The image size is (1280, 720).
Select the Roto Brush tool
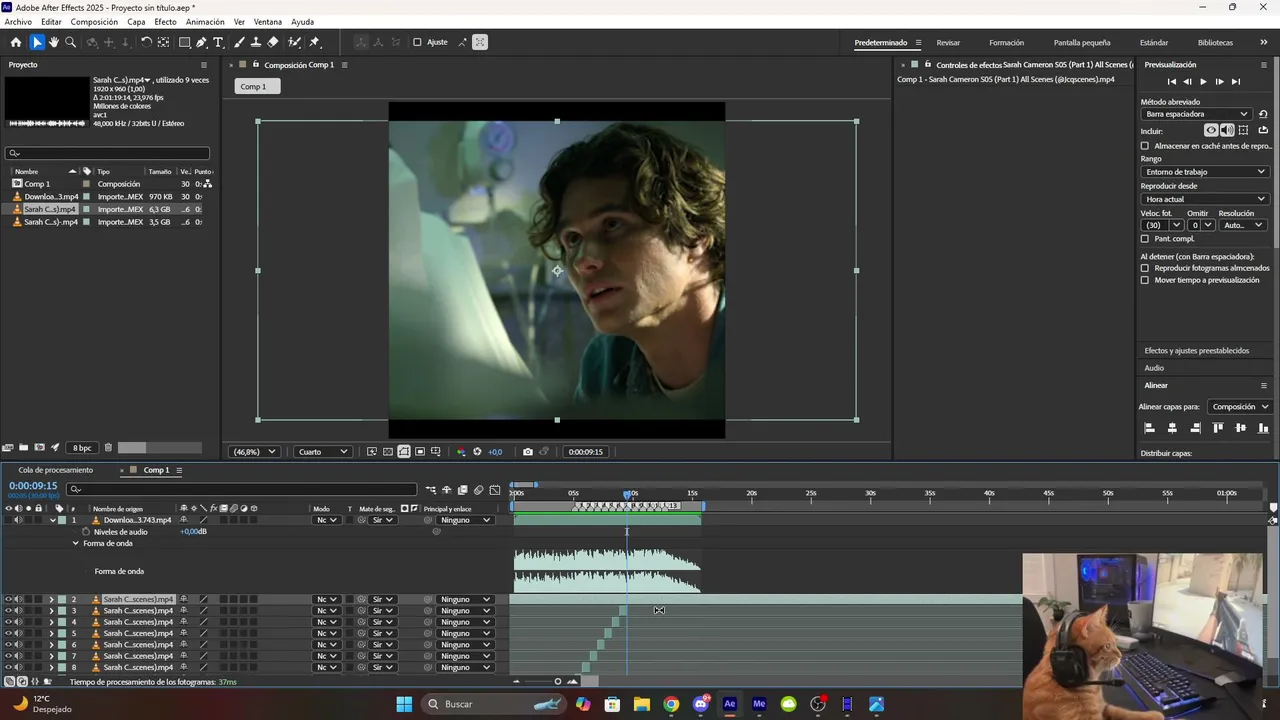click(295, 42)
